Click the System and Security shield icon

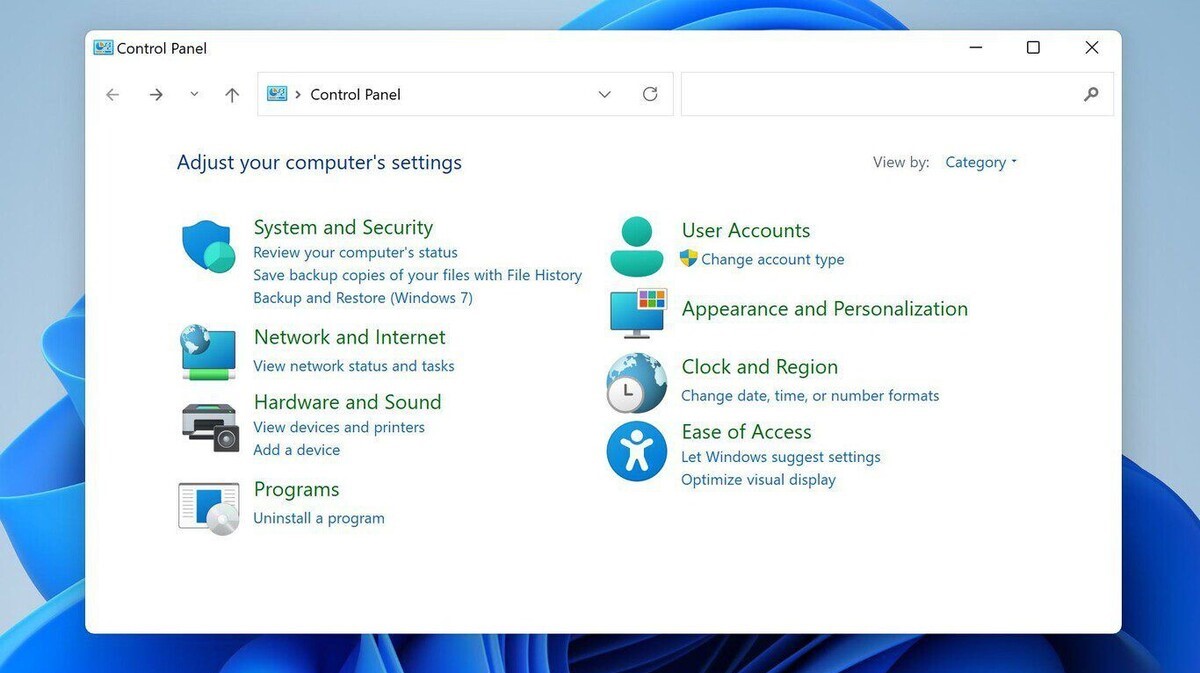(208, 246)
